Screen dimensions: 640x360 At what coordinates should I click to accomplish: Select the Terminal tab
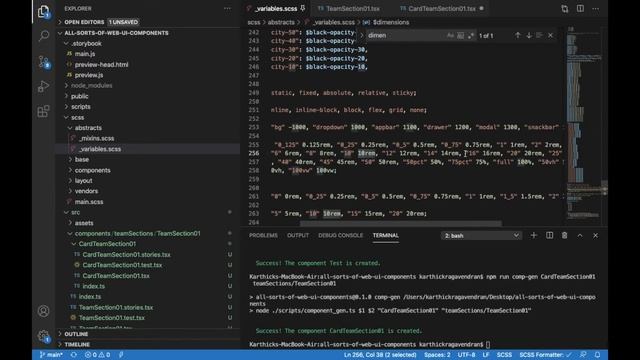click(385, 236)
